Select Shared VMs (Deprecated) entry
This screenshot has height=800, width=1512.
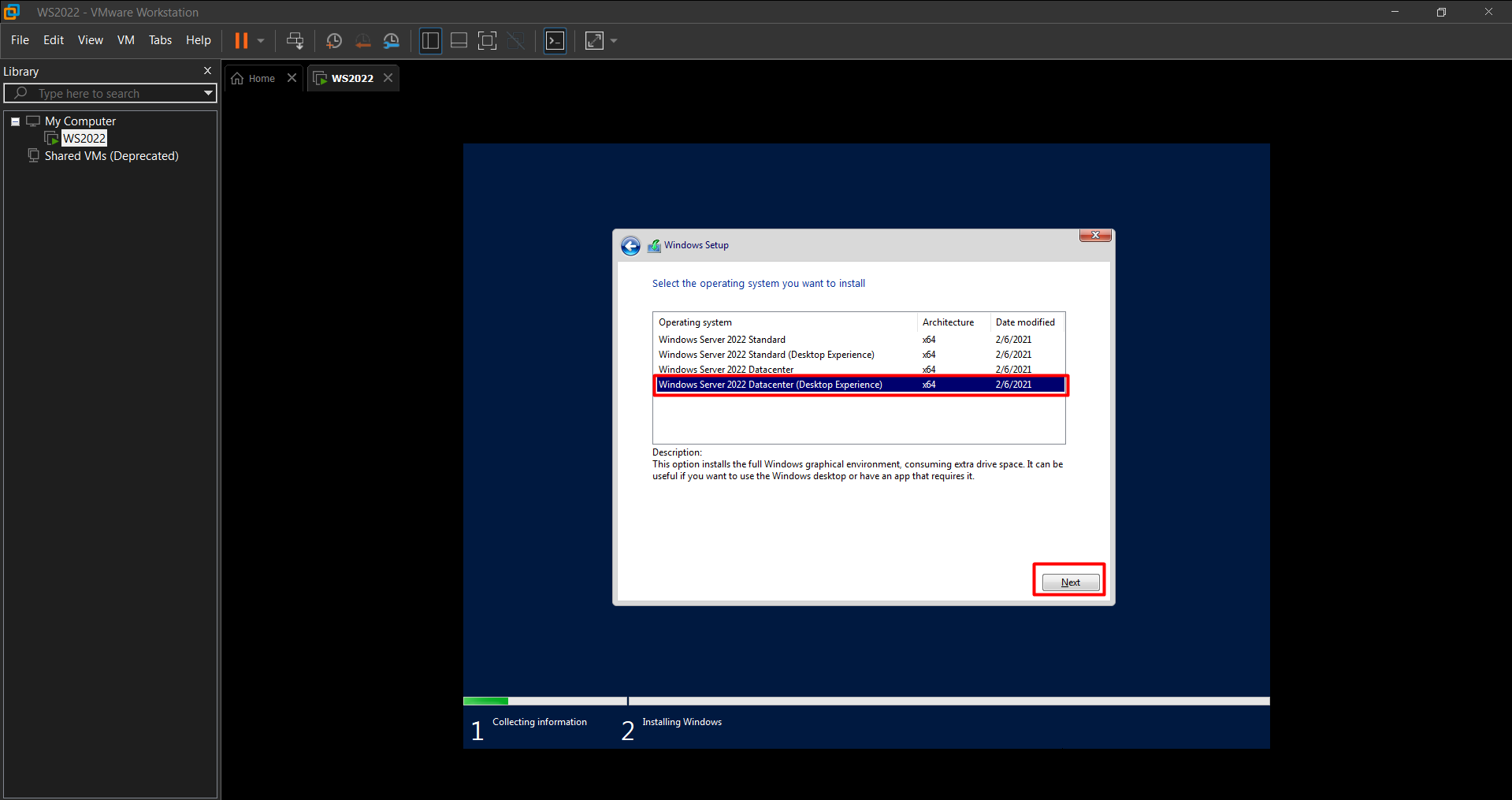coord(111,156)
